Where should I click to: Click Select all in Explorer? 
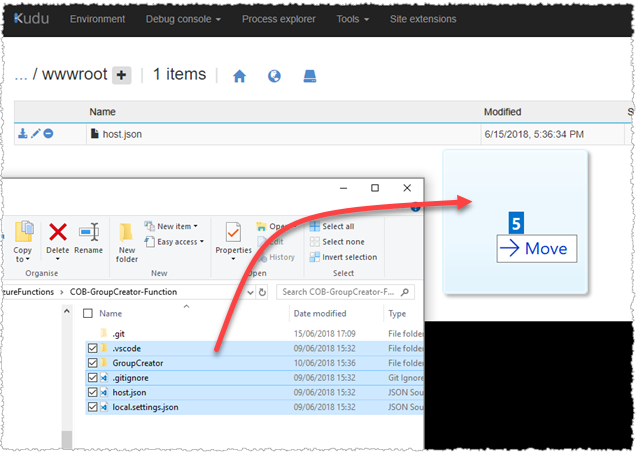[332, 226]
